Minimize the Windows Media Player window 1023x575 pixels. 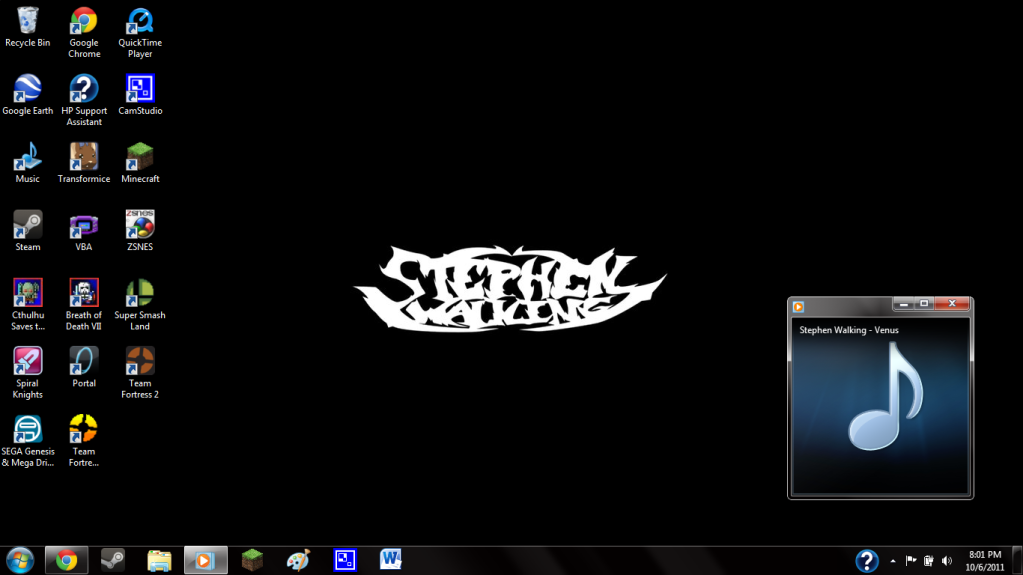(x=903, y=304)
